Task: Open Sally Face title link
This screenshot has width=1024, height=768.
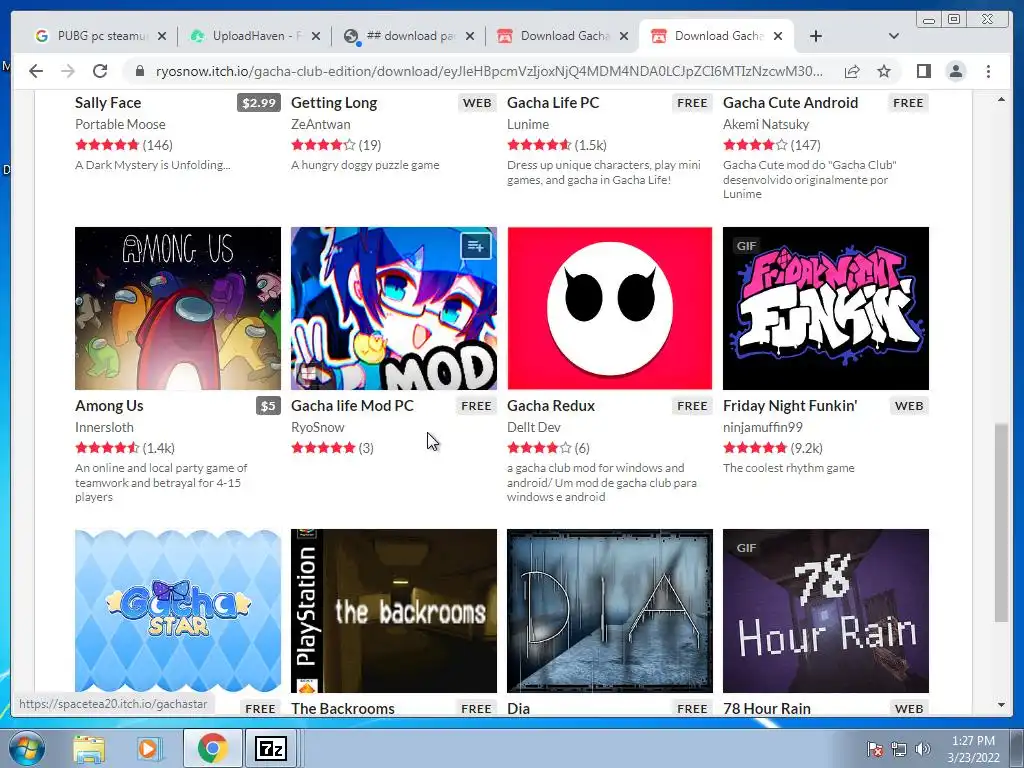Action: [108, 103]
